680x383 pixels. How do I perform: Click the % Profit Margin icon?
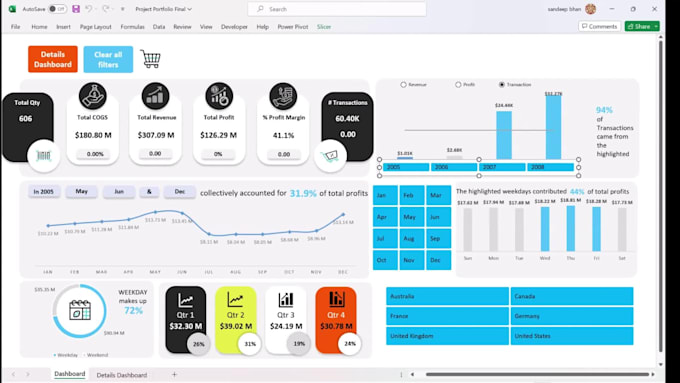tap(283, 96)
